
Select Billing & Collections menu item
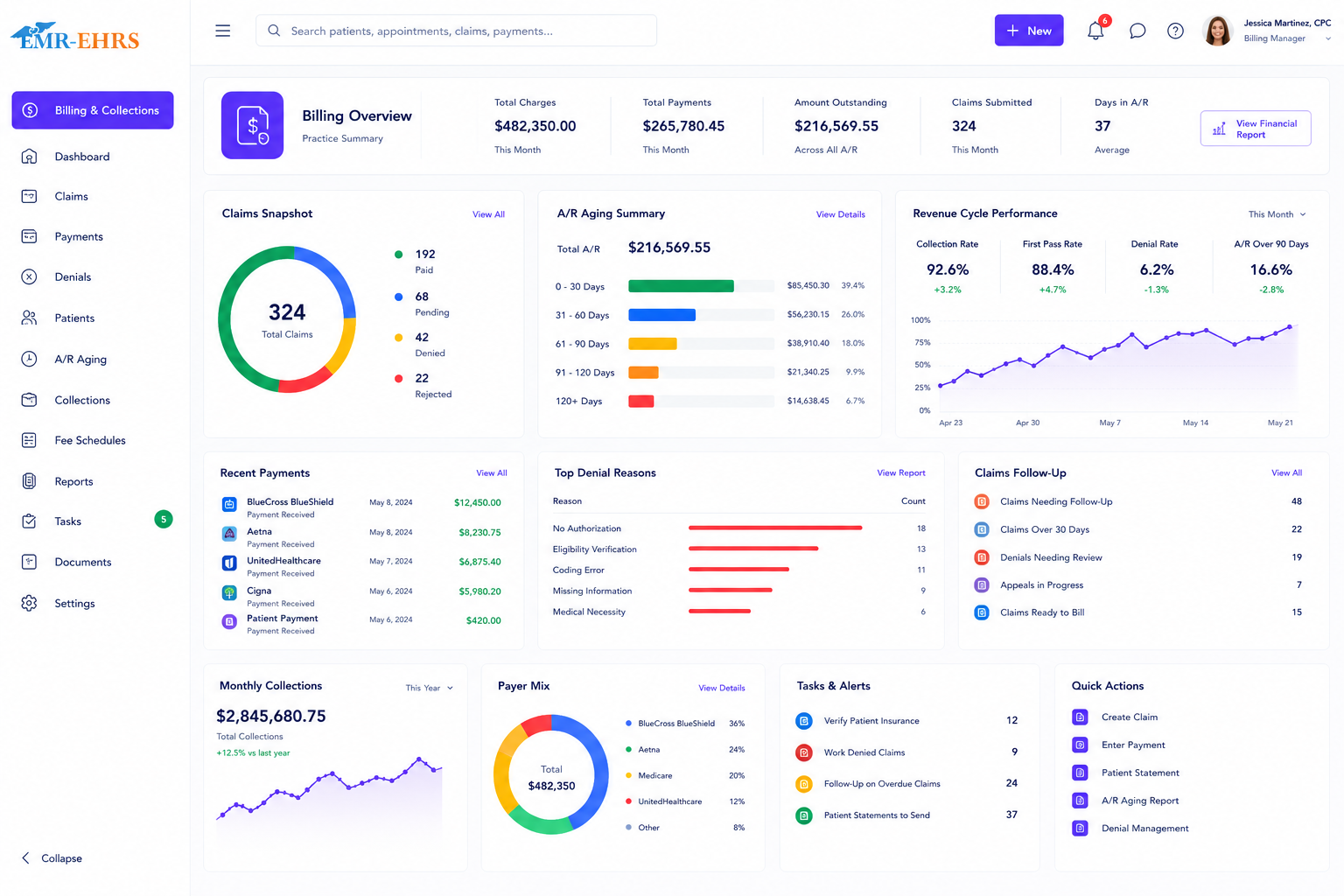(93, 110)
